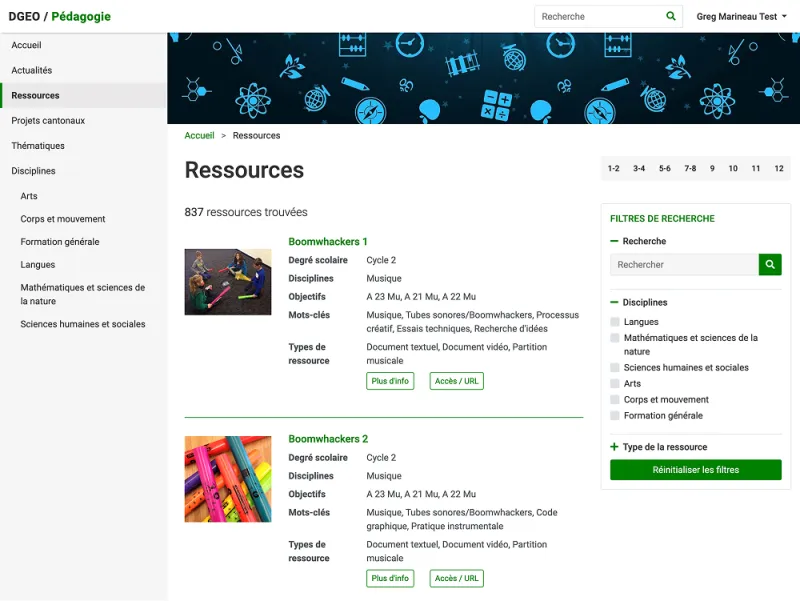Click the magnifier icon in top search bar
Image resolution: width=800 pixels, height=601 pixels.
pos(671,16)
